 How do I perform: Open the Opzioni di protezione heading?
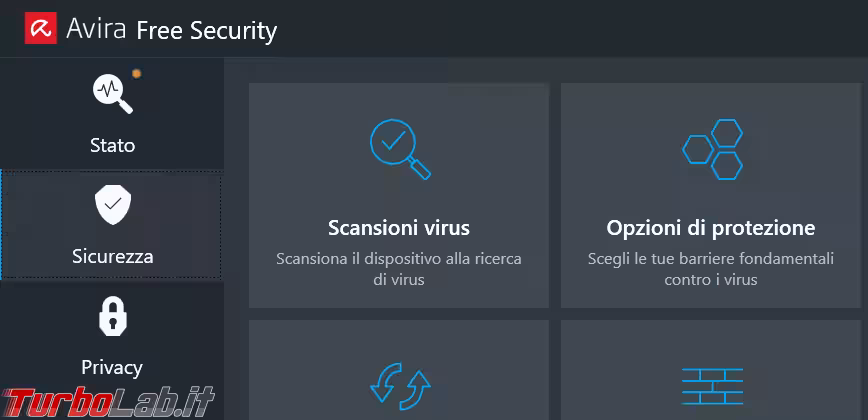pyautogui.click(x=711, y=228)
